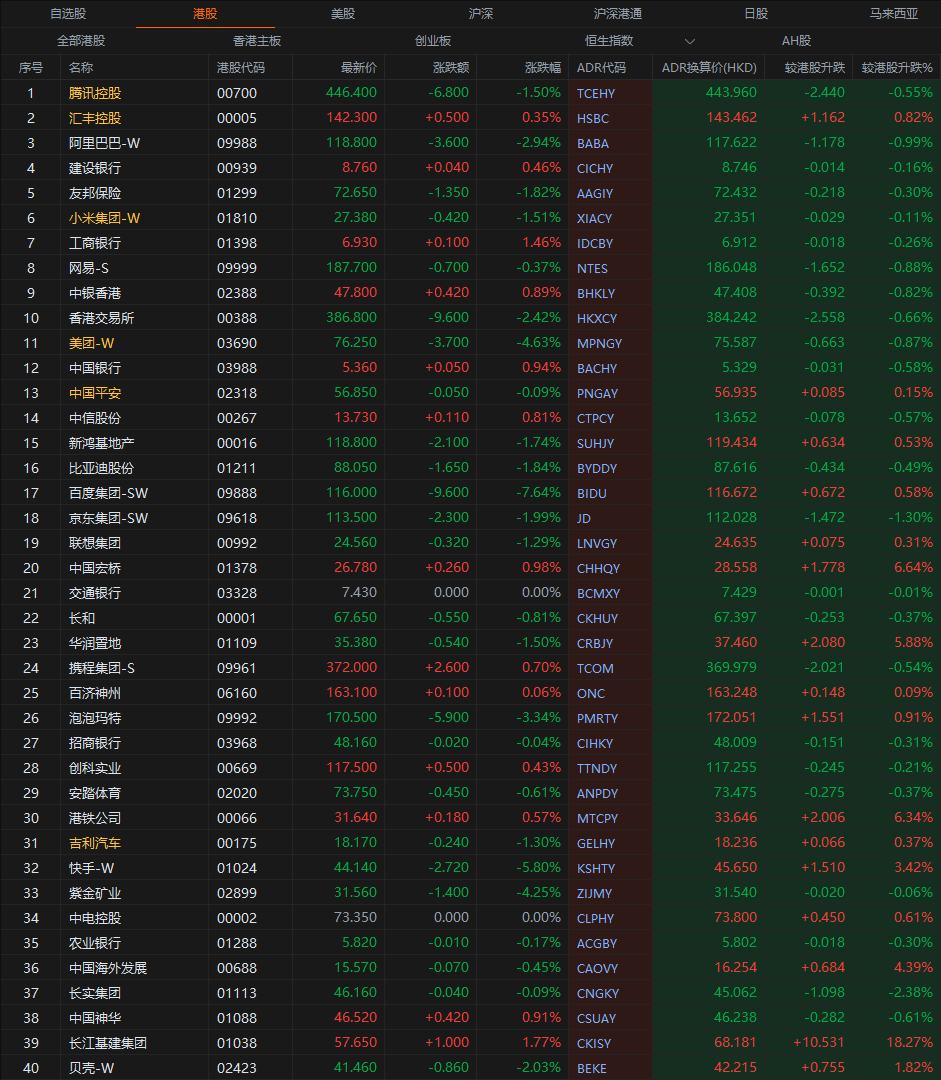
Task: Switch to the 马来西亚 tab
Action: [x=893, y=14]
